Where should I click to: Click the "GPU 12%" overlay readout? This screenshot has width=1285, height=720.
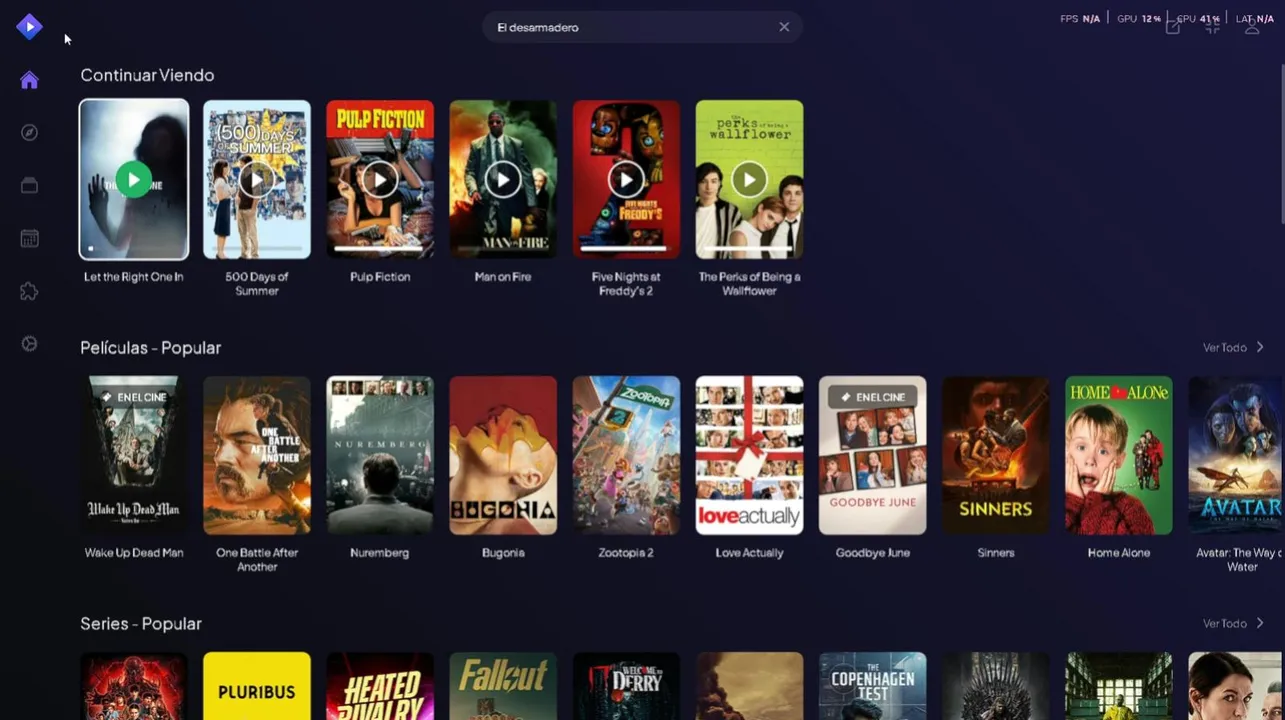click(1139, 19)
